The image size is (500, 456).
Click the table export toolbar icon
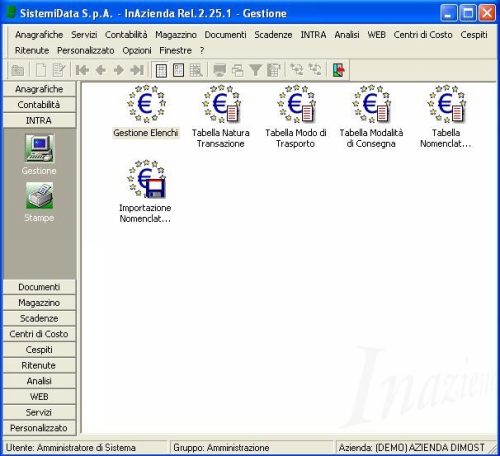[x=274, y=70]
